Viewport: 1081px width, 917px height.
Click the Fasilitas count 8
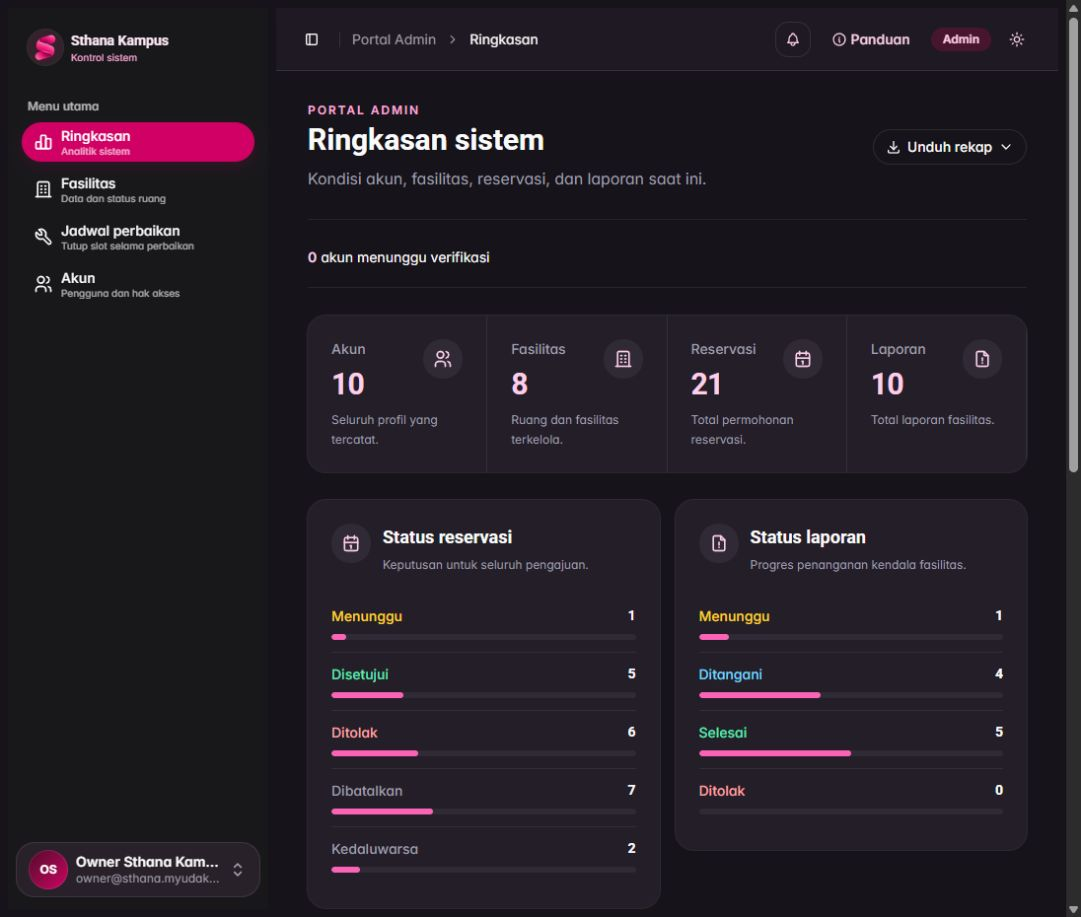520,384
